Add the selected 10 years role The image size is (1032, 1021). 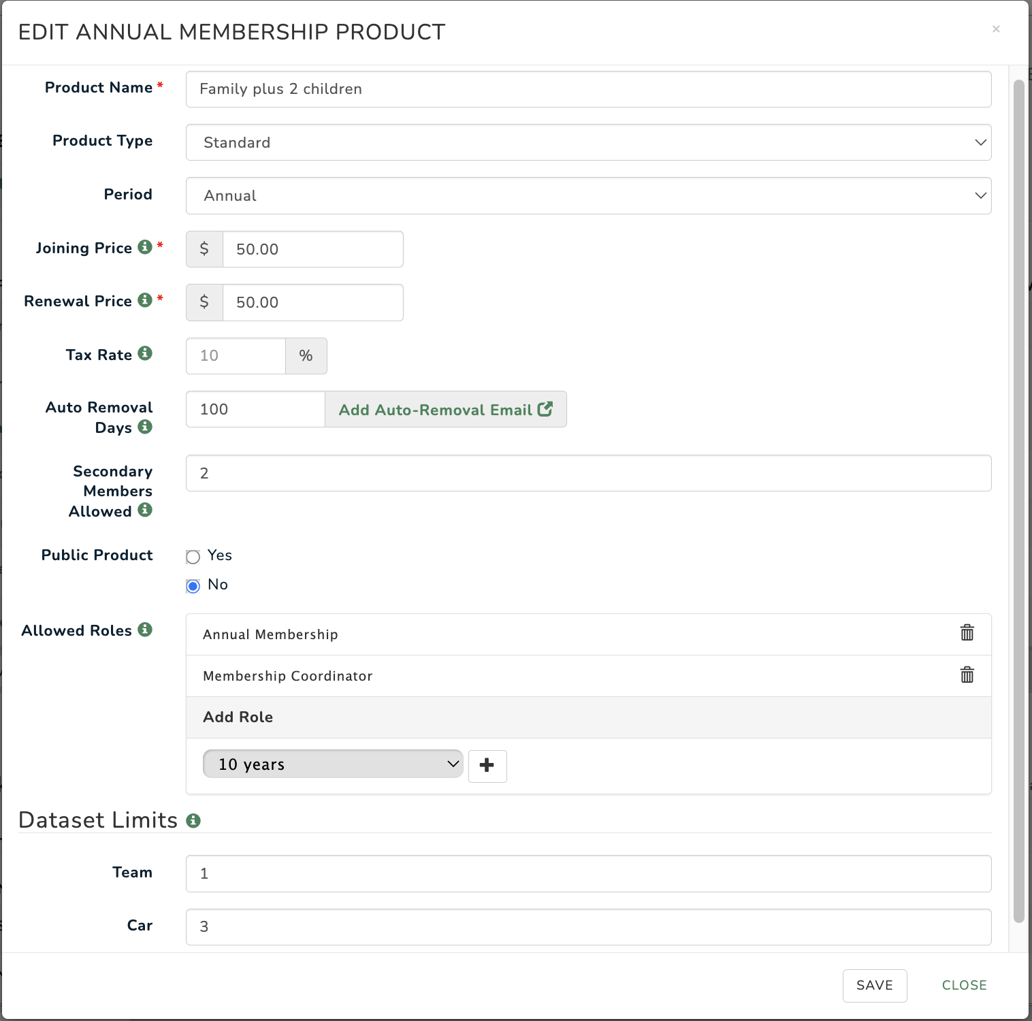487,765
